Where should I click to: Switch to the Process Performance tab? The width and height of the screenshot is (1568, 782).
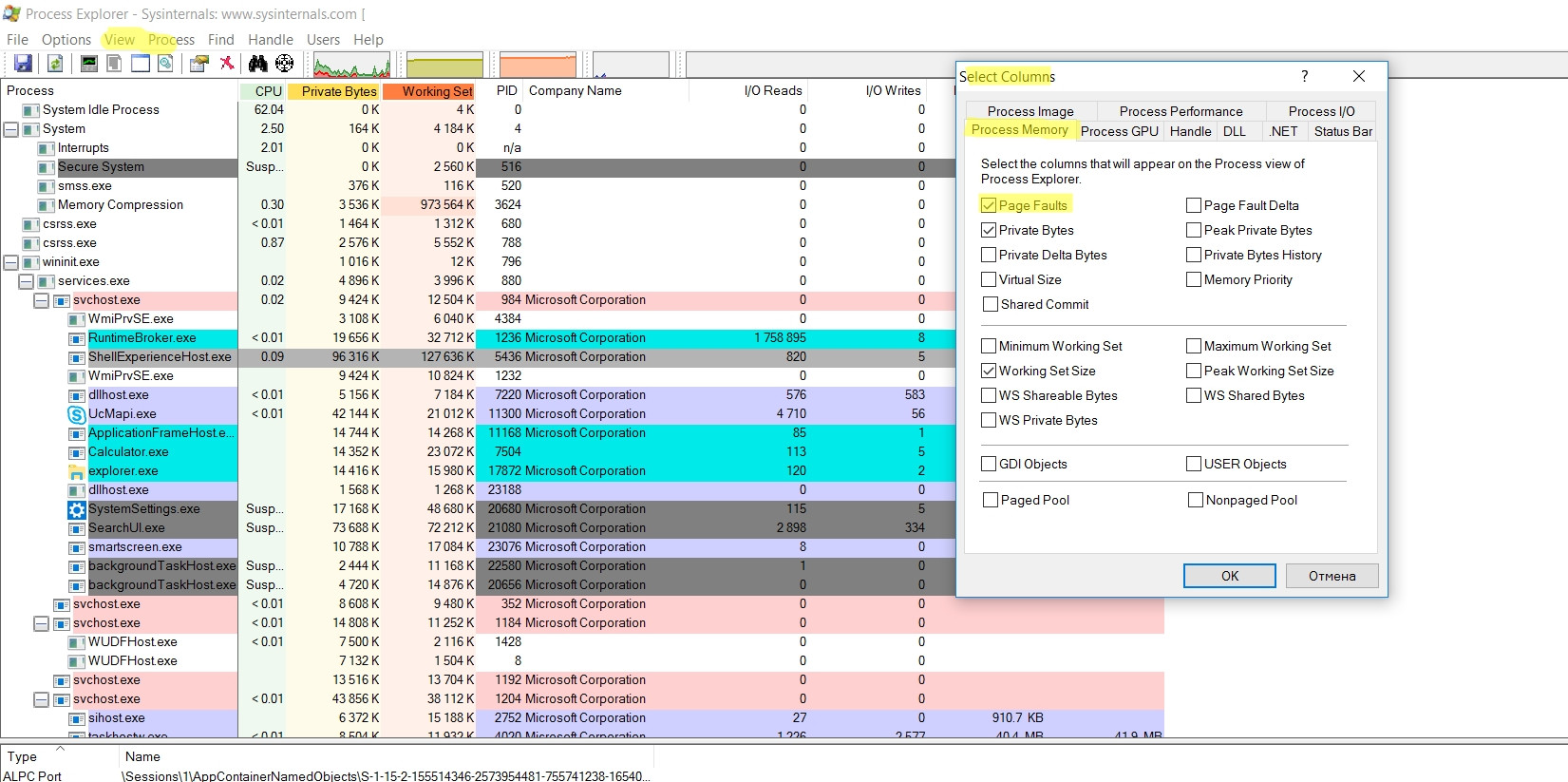pyautogui.click(x=1181, y=111)
